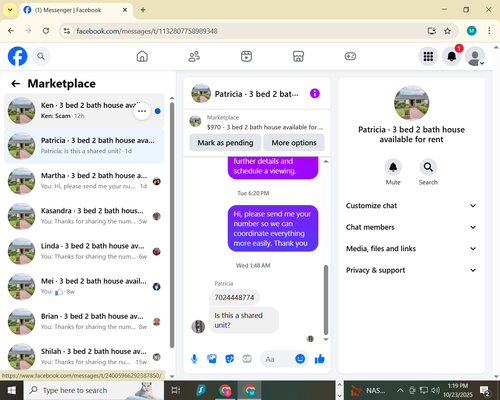Open the Facebook search magnifier

pos(41,56)
